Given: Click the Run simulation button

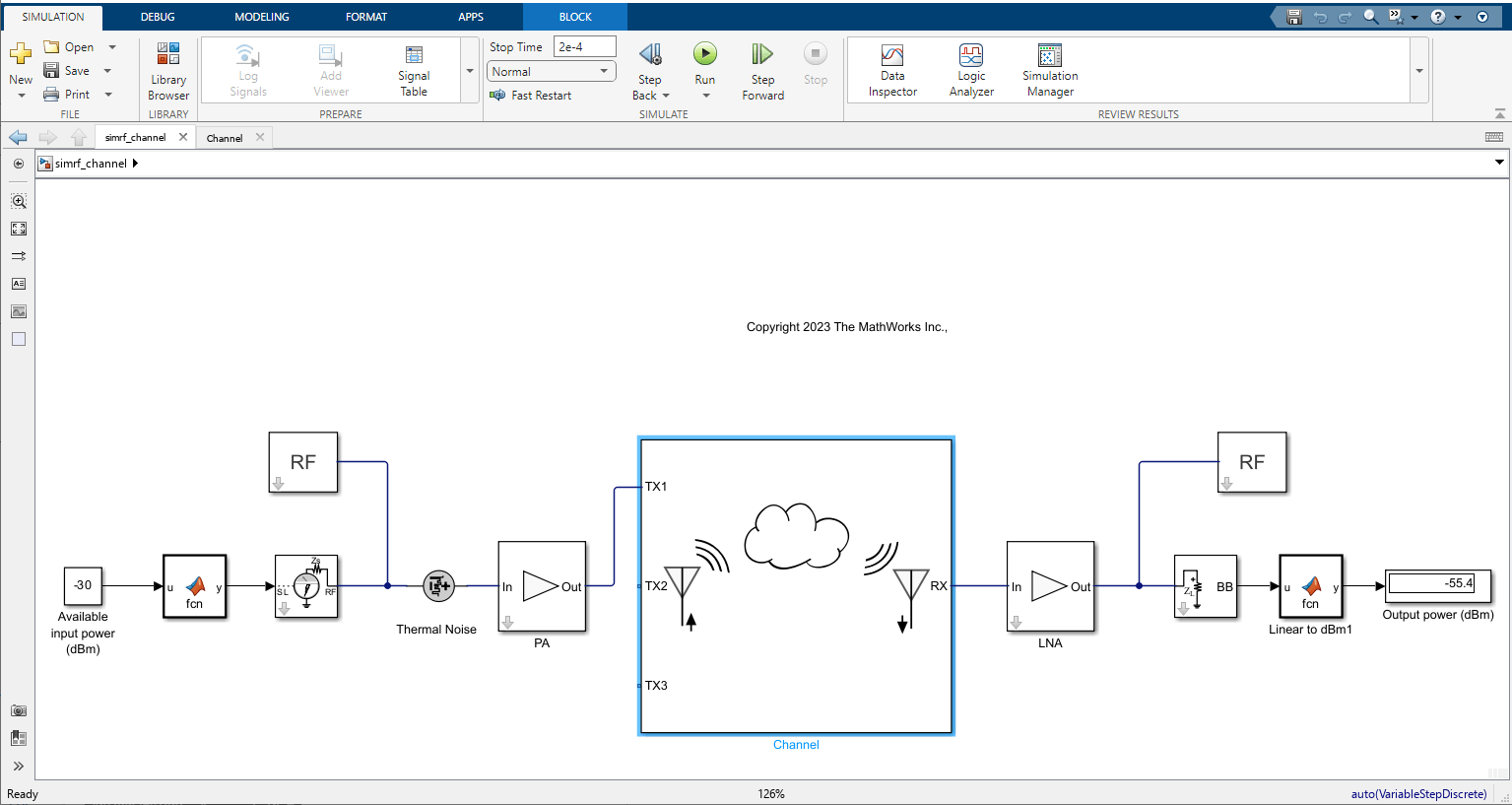Looking at the screenshot, I should pos(704,54).
